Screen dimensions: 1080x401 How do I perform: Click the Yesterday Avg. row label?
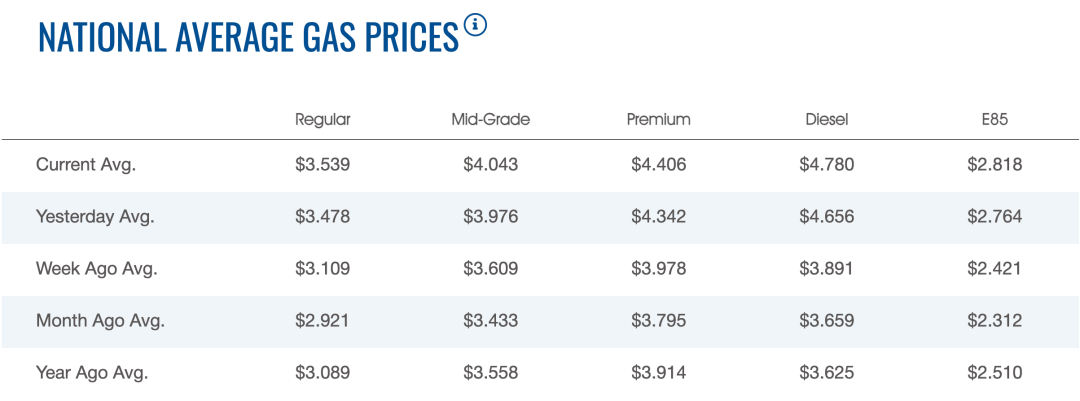click(95, 216)
